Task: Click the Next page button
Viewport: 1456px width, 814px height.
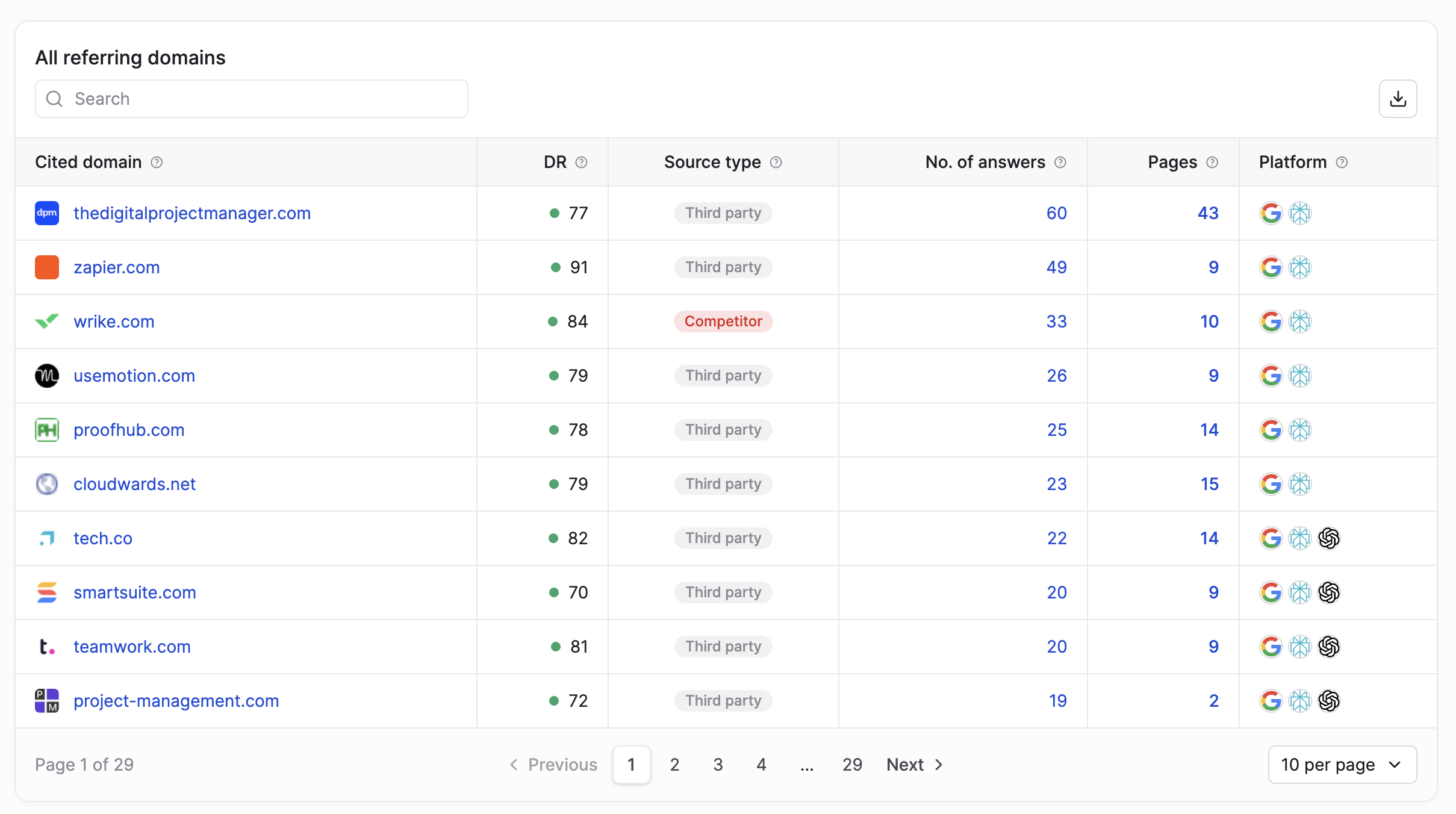Action: 915,765
